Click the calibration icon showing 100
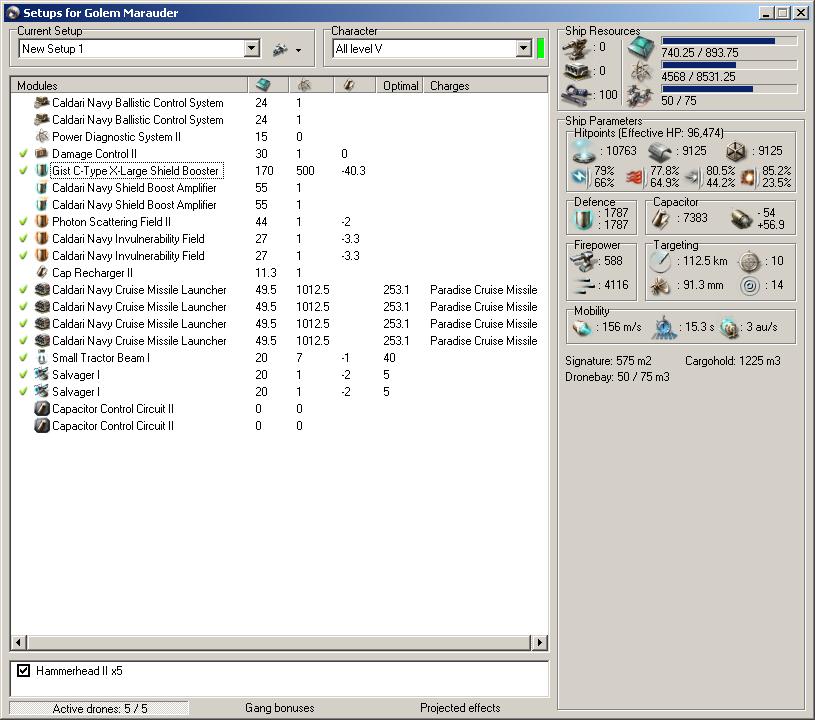 (x=576, y=95)
